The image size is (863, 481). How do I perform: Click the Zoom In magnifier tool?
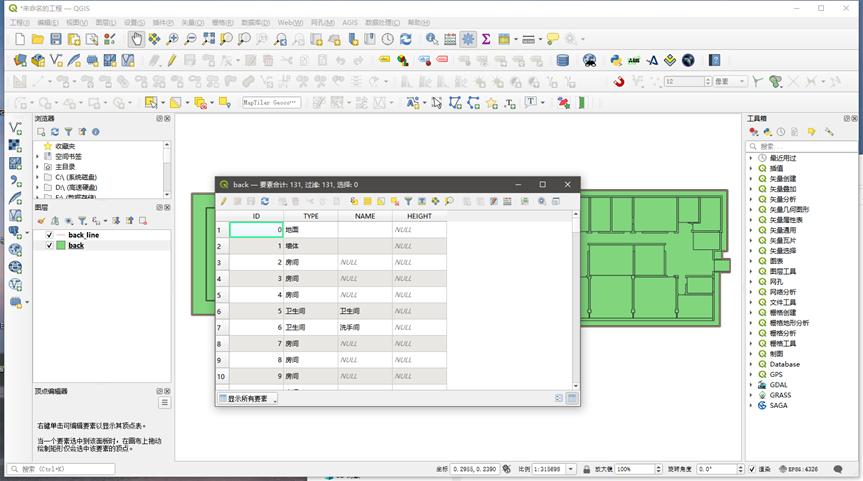(x=172, y=39)
